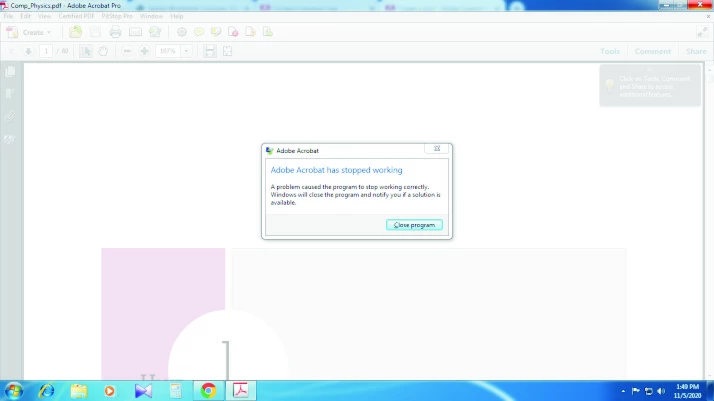Click 'Adobe Acrobat has stopped working' heading
Screen dimensions: 714x401
pyautogui.click(x=337, y=170)
